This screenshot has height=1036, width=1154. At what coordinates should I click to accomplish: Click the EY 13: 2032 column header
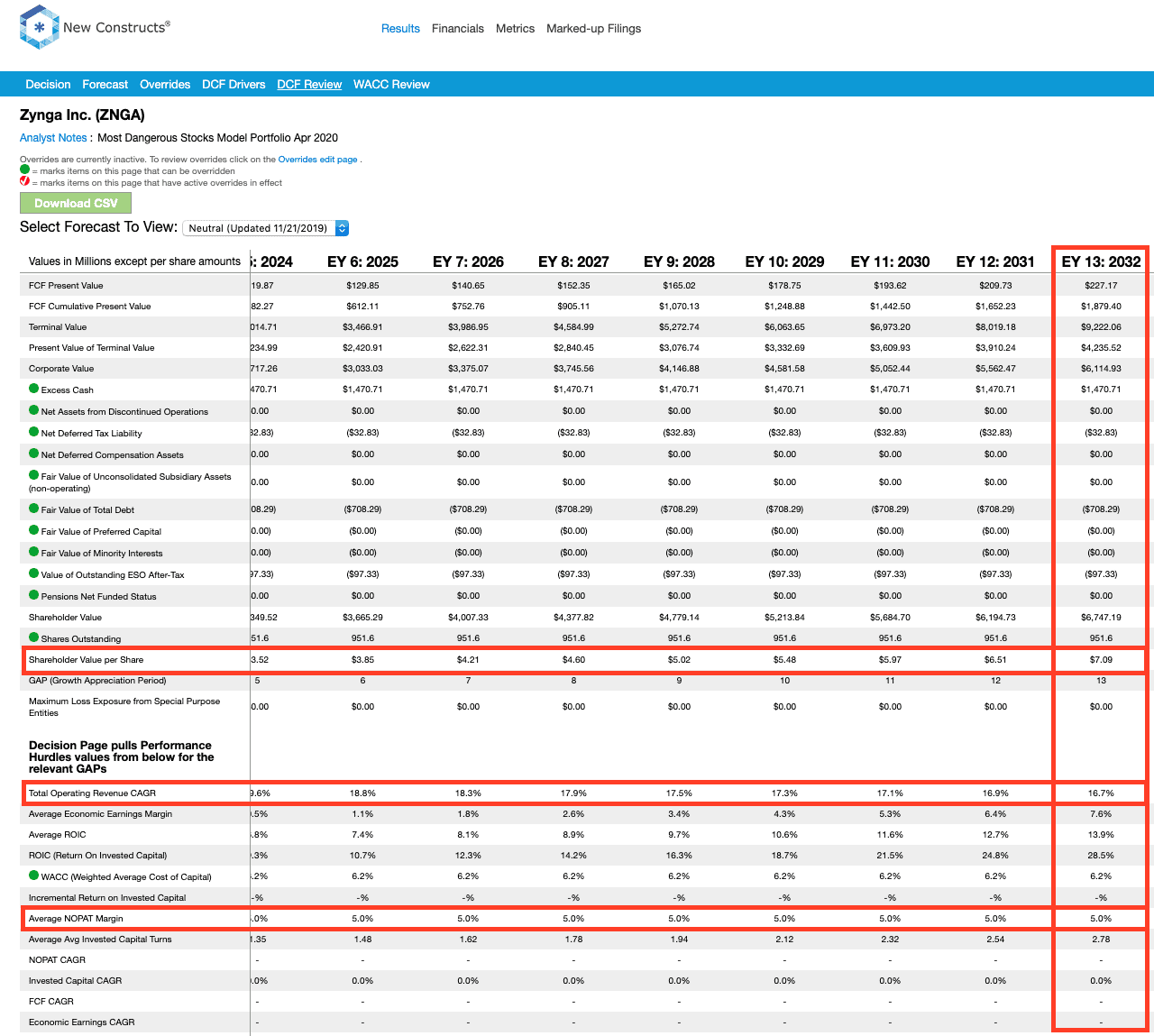tap(1101, 261)
